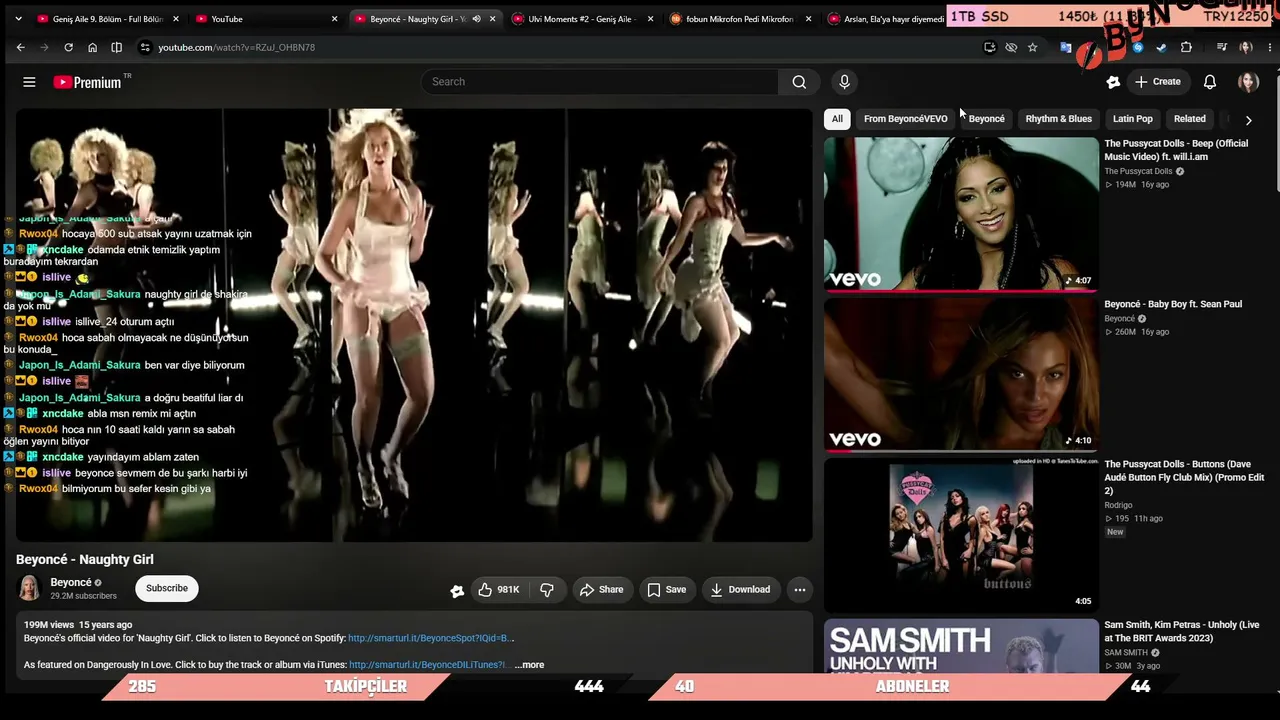Switch to the YouTube tab
Image resolution: width=1280 pixels, height=720 pixels.
265,19
